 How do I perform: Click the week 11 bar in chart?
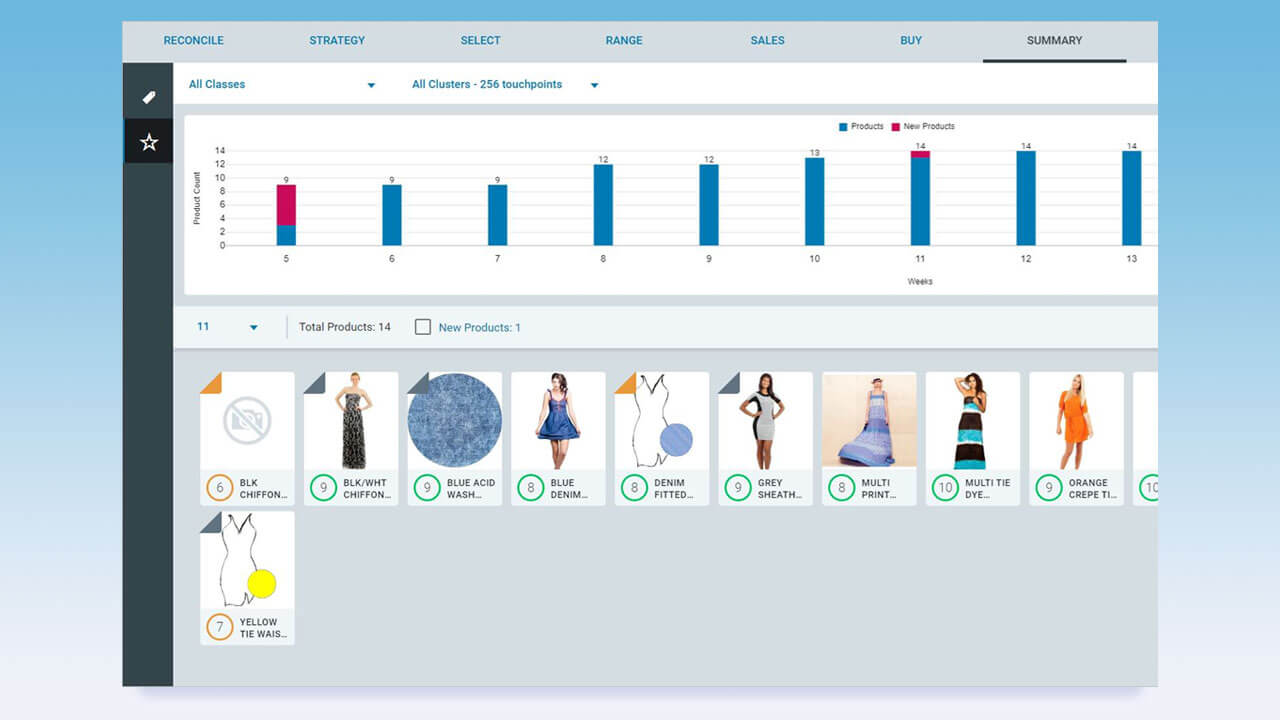click(920, 198)
